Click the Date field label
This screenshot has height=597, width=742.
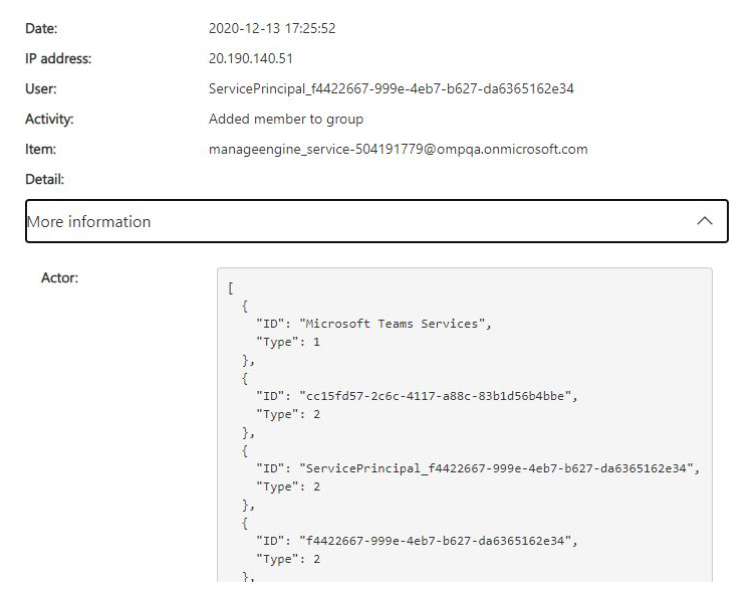[41, 28]
